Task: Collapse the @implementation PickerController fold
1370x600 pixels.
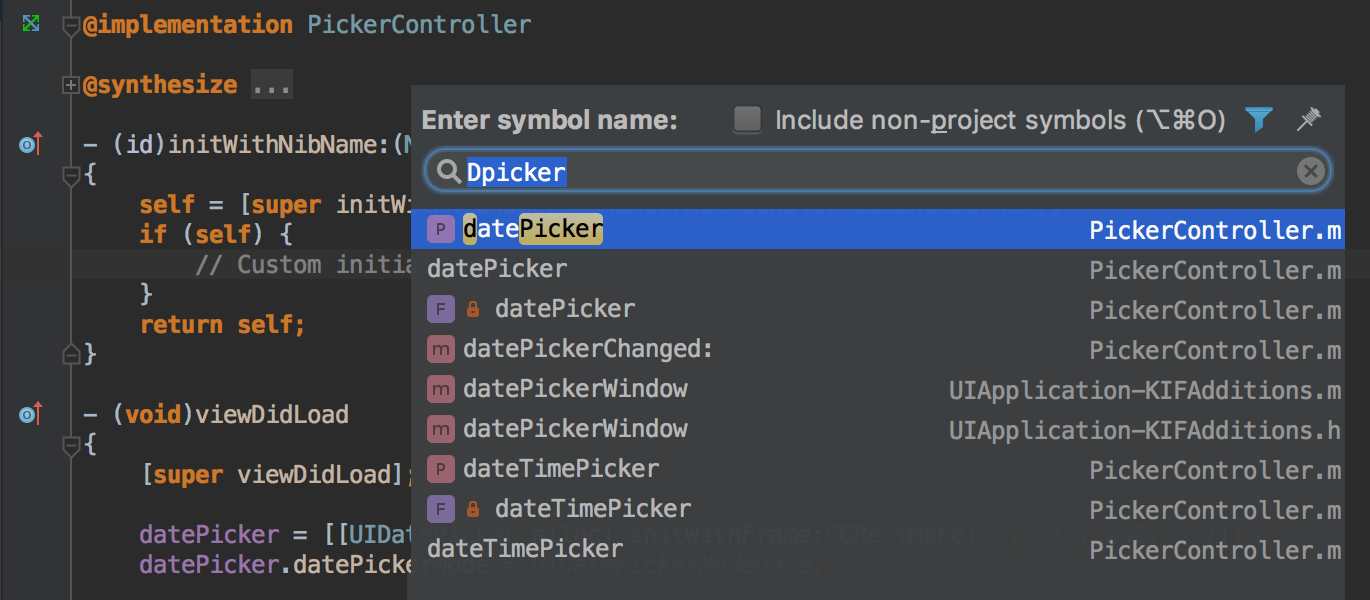Action: point(71,27)
